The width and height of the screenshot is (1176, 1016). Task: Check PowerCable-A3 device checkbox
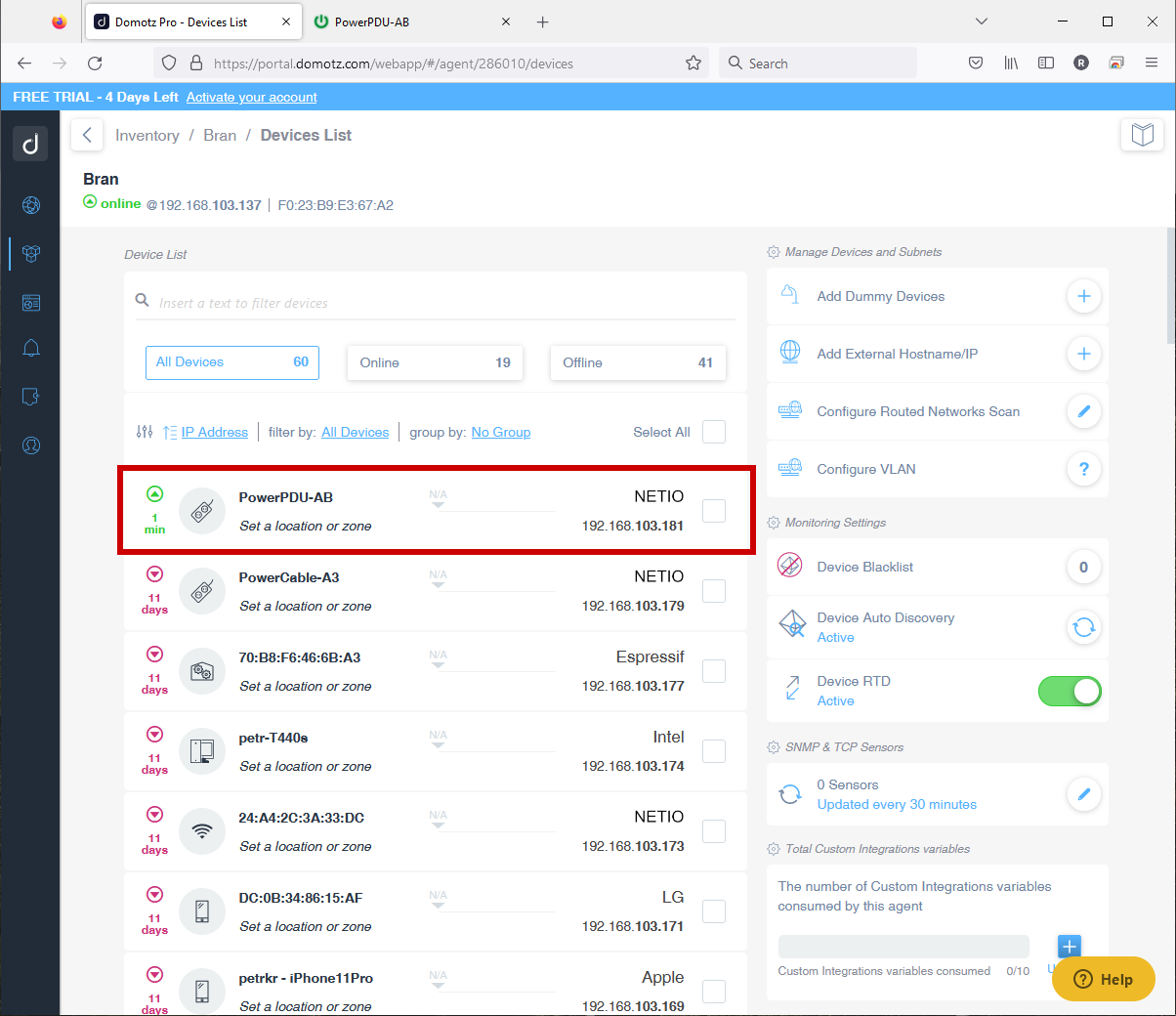[714, 590]
